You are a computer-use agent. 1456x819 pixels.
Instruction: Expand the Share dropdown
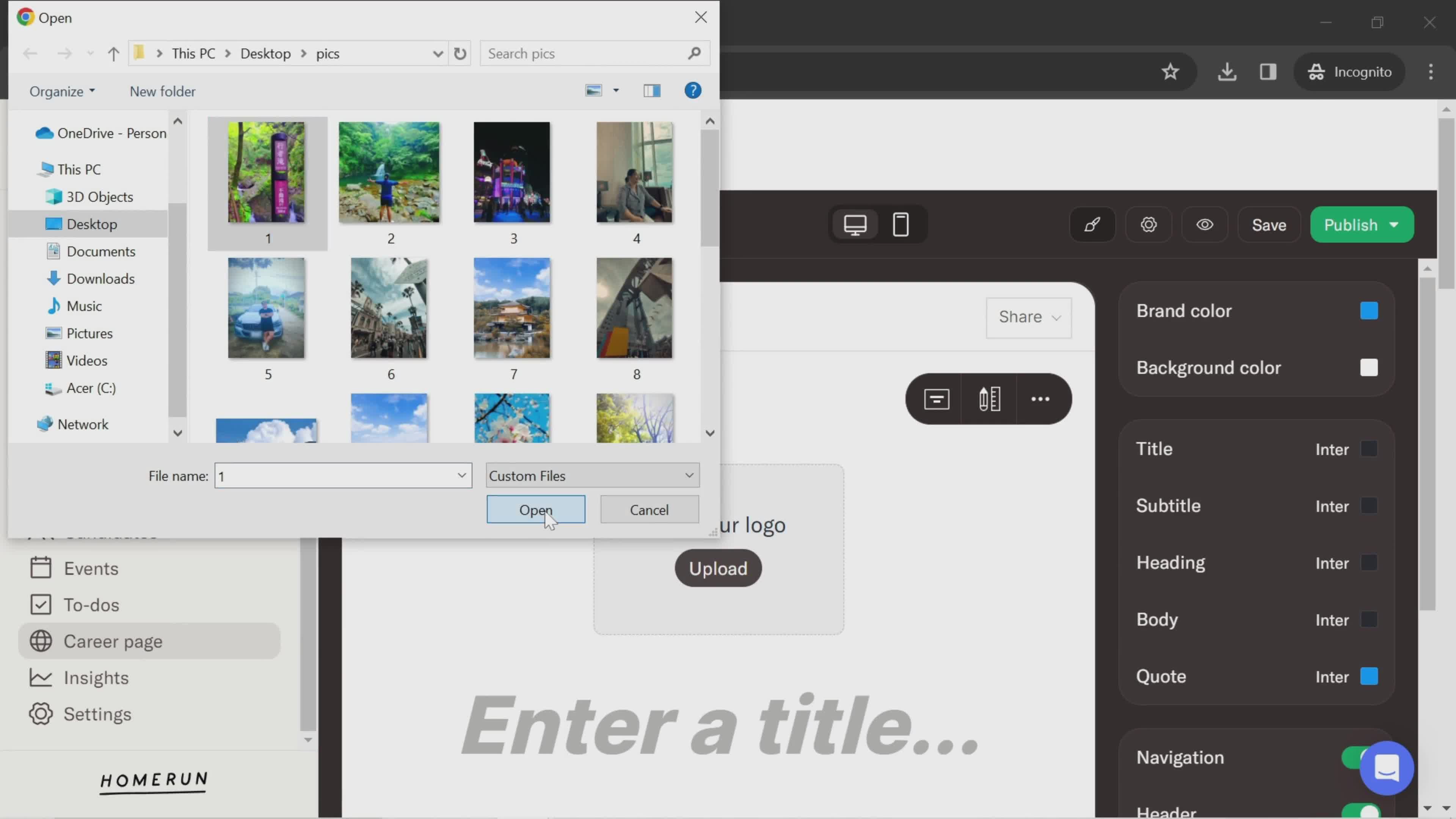click(x=1029, y=318)
